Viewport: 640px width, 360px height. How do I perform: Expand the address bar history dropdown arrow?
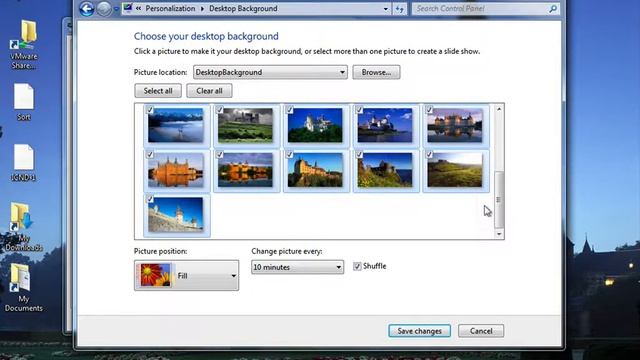385,9
